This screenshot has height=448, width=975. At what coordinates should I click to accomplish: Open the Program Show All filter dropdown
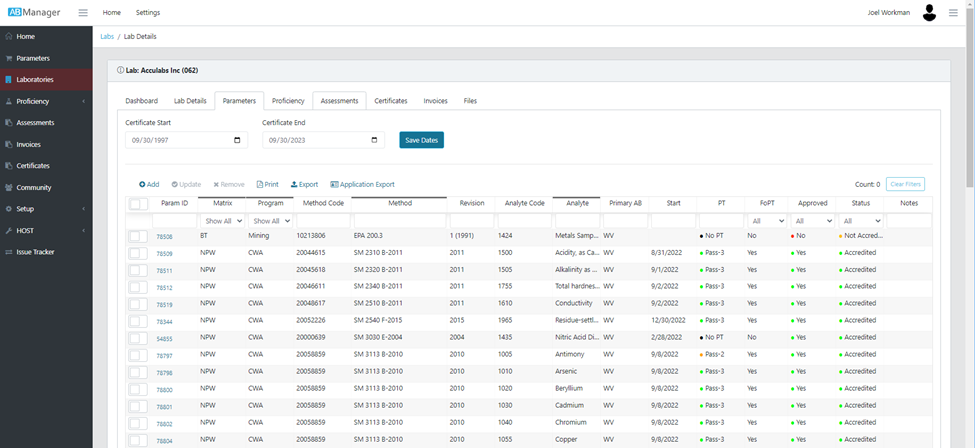coord(270,221)
